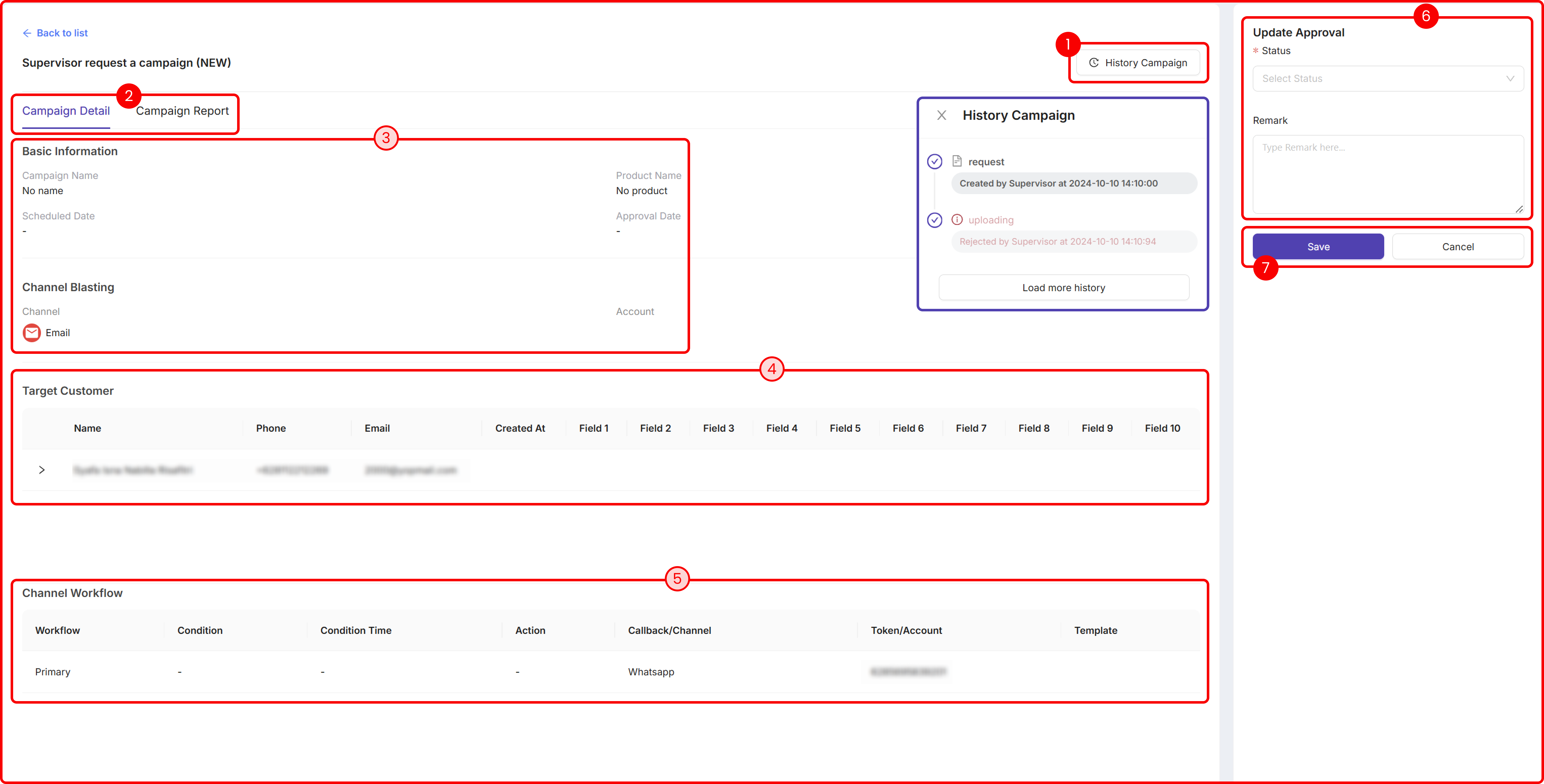Click the warning icon beside uploading entry
The height and width of the screenshot is (784, 1544).
[x=957, y=220]
